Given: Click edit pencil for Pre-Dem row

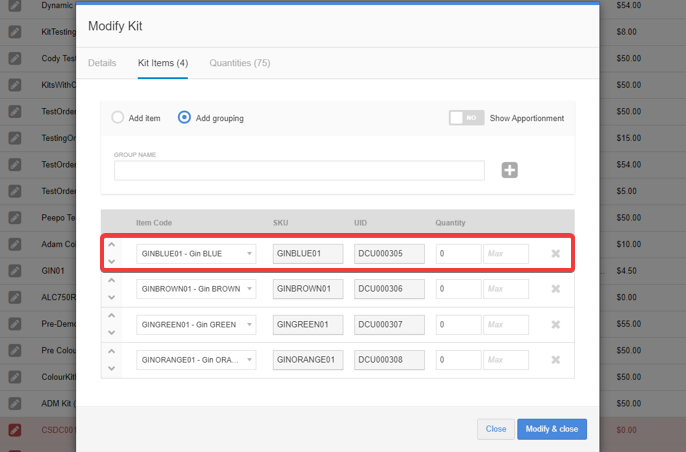Looking at the screenshot, I should 15,324.
